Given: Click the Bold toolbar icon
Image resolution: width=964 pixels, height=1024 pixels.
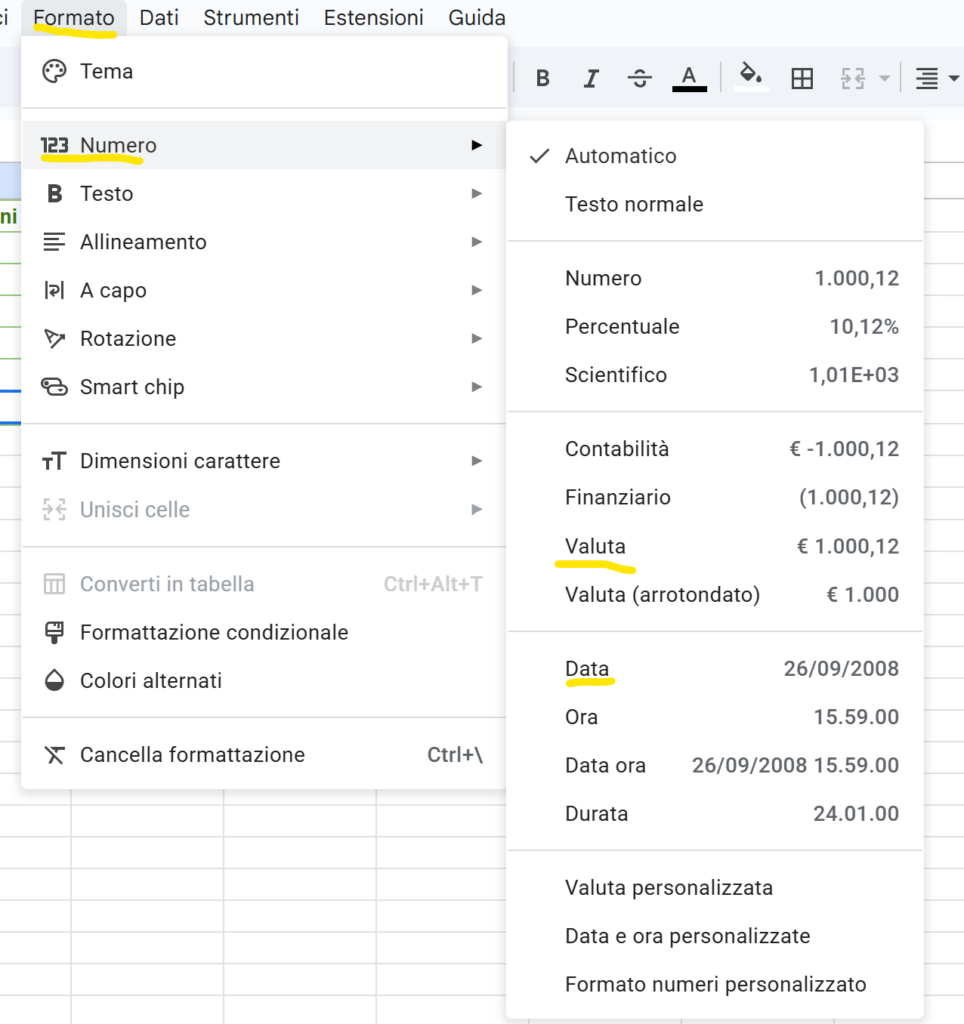Looking at the screenshot, I should pyautogui.click(x=543, y=79).
